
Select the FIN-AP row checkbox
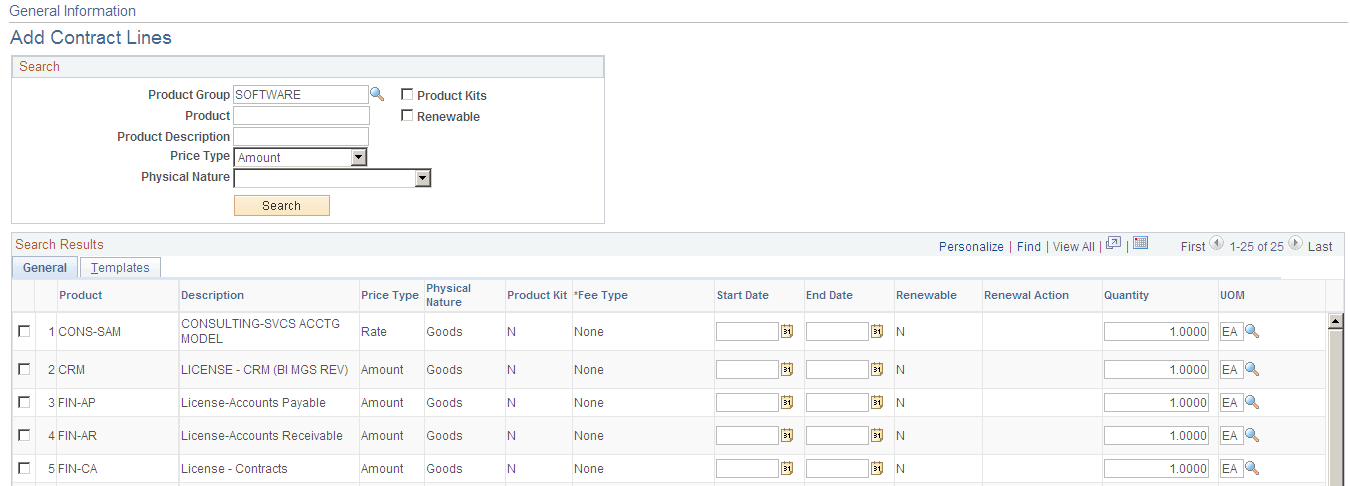tap(24, 402)
